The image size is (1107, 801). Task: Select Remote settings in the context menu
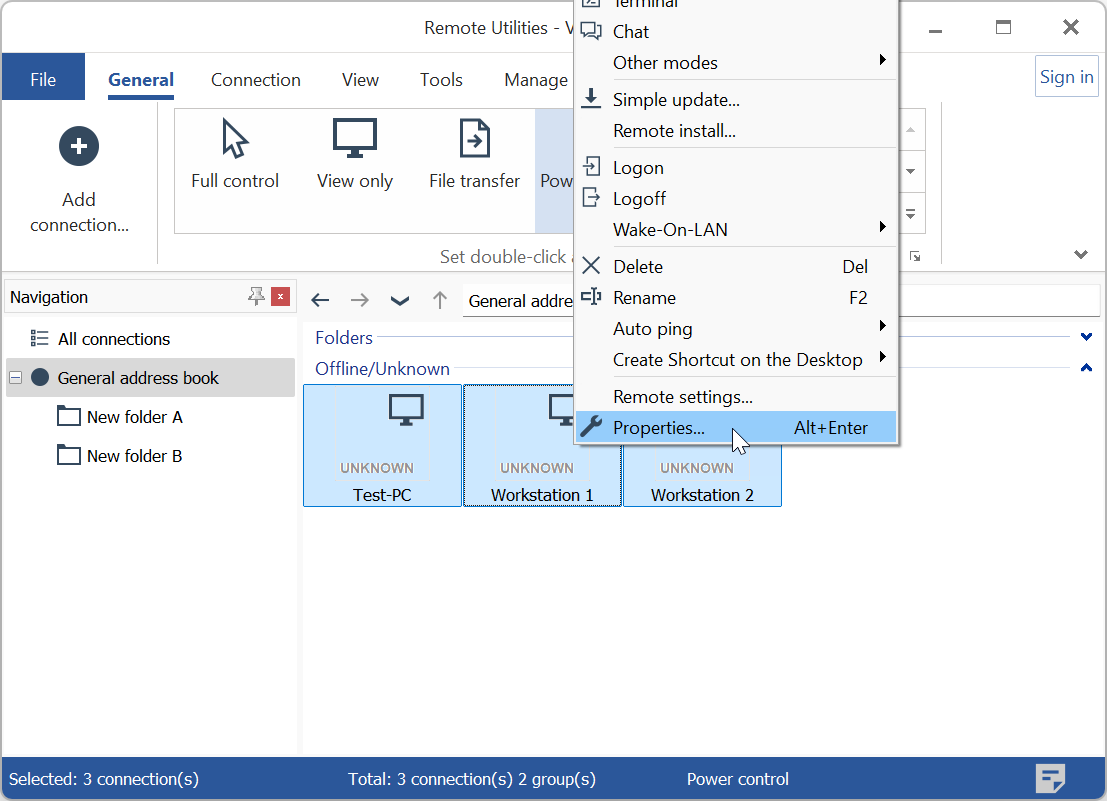click(x=682, y=397)
